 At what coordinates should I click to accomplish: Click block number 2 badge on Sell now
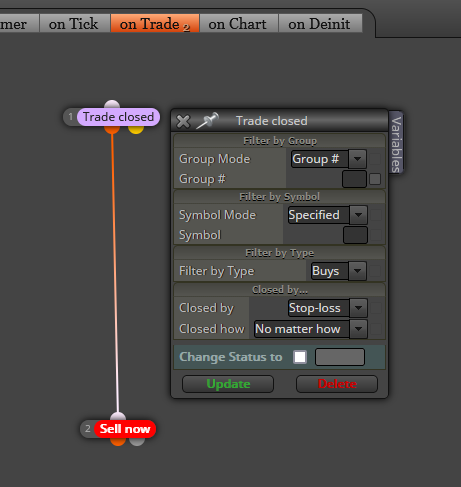88,429
